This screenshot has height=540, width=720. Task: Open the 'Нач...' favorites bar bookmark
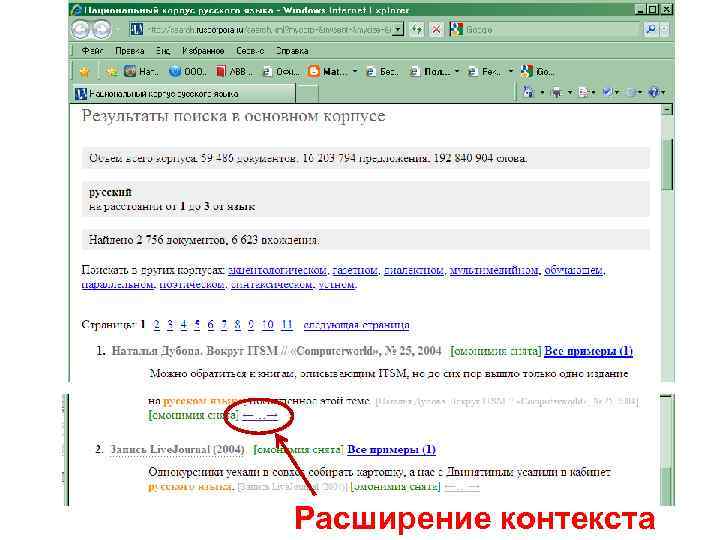(141, 72)
